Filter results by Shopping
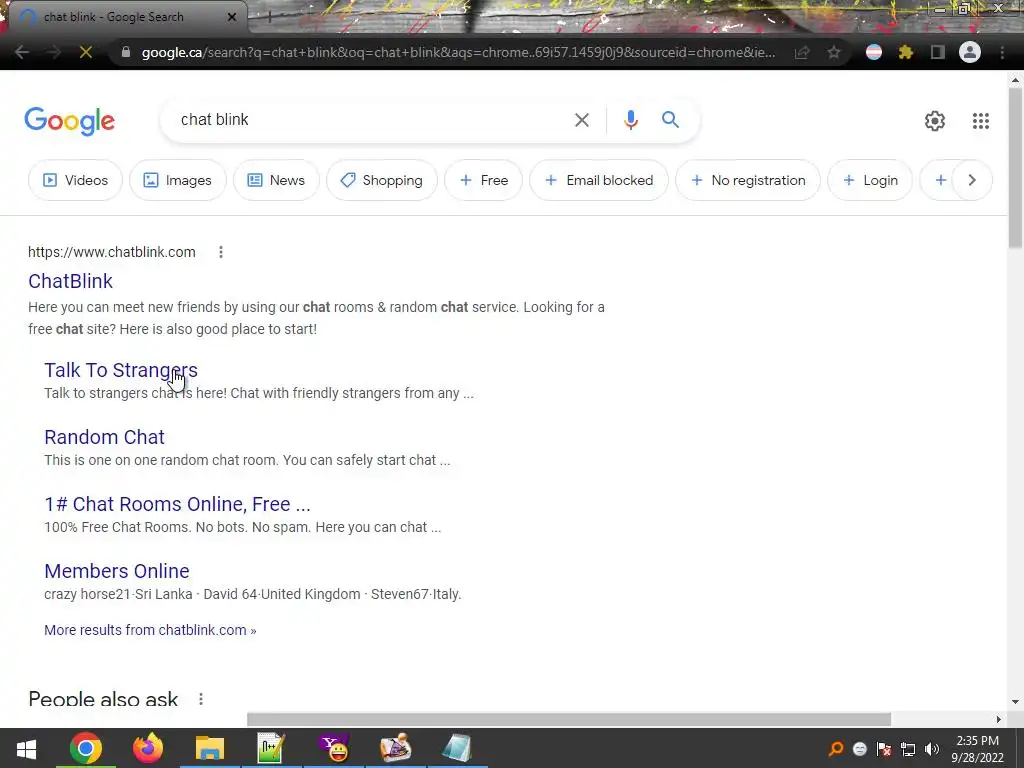Viewport: 1024px width, 768px height. [381, 180]
